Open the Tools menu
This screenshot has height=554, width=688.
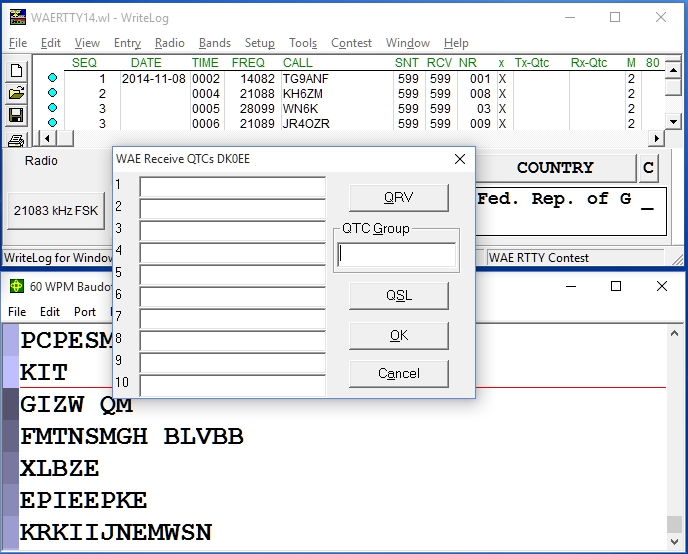(x=303, y=43)
